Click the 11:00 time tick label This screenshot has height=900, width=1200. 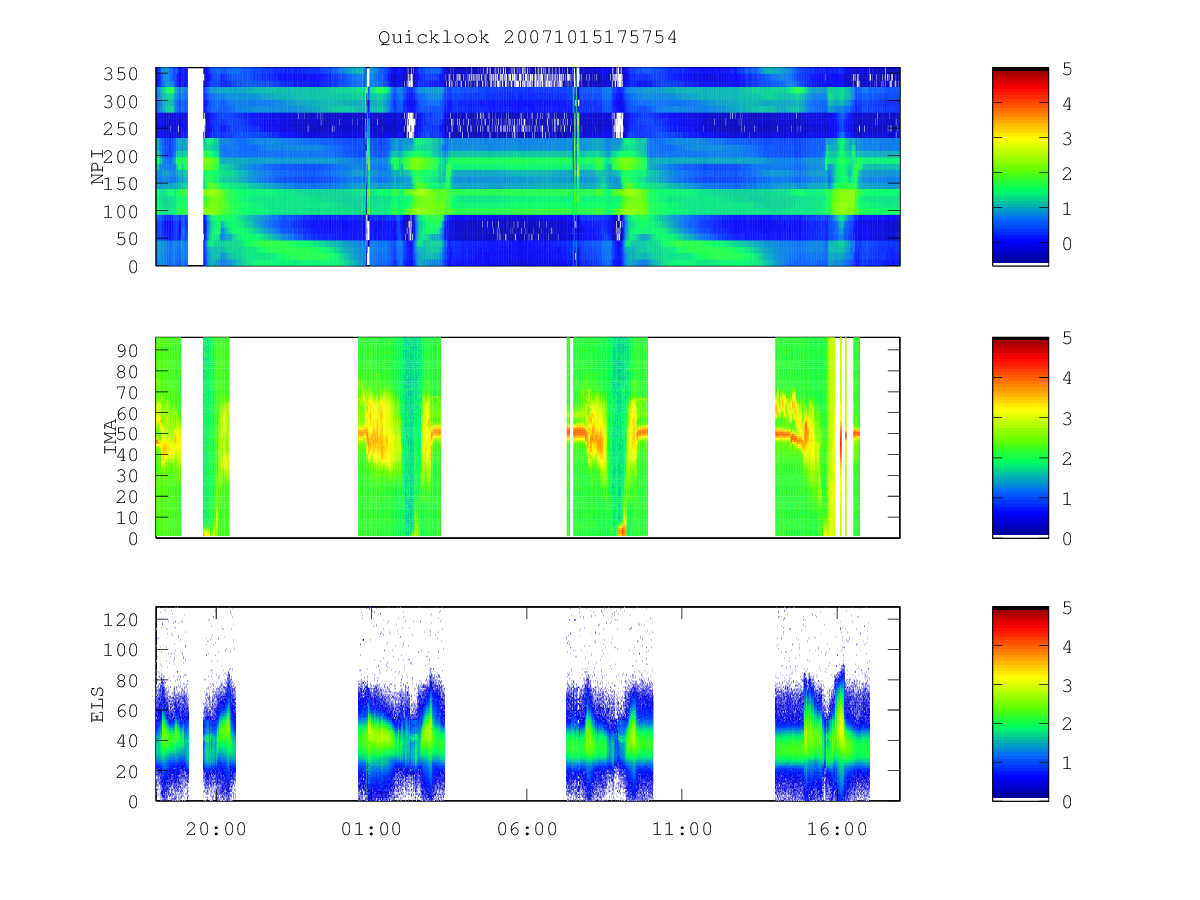coord(682,829)
